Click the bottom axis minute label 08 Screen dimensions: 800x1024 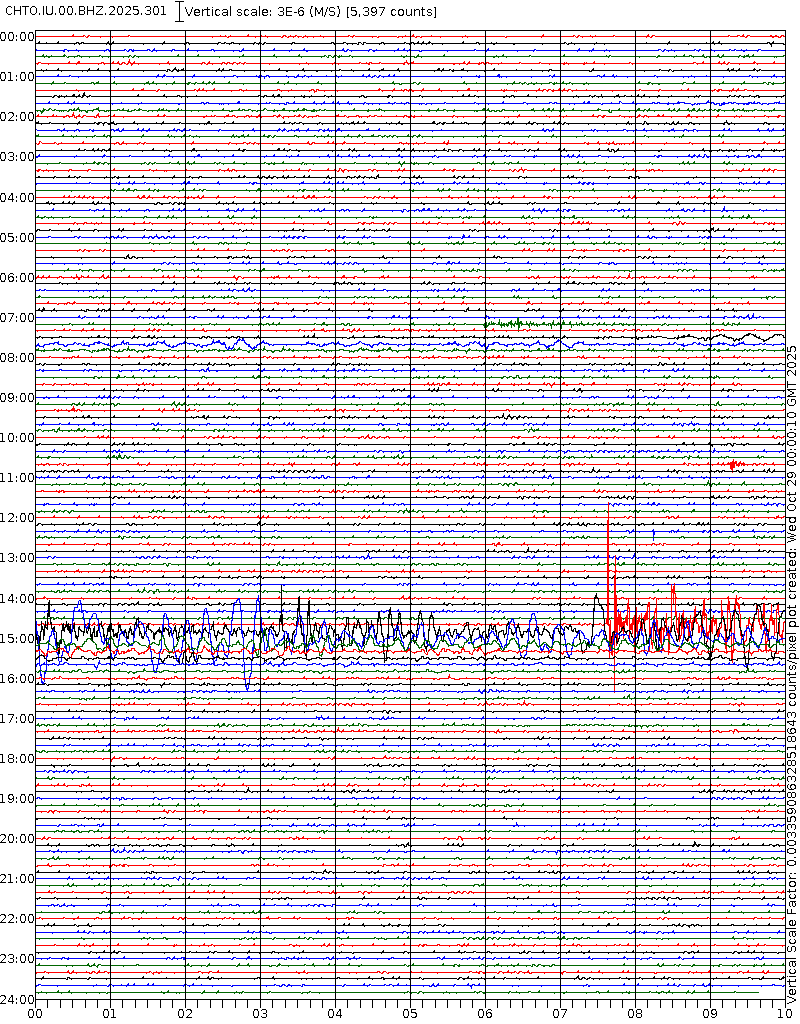[x=635, y=1012]
